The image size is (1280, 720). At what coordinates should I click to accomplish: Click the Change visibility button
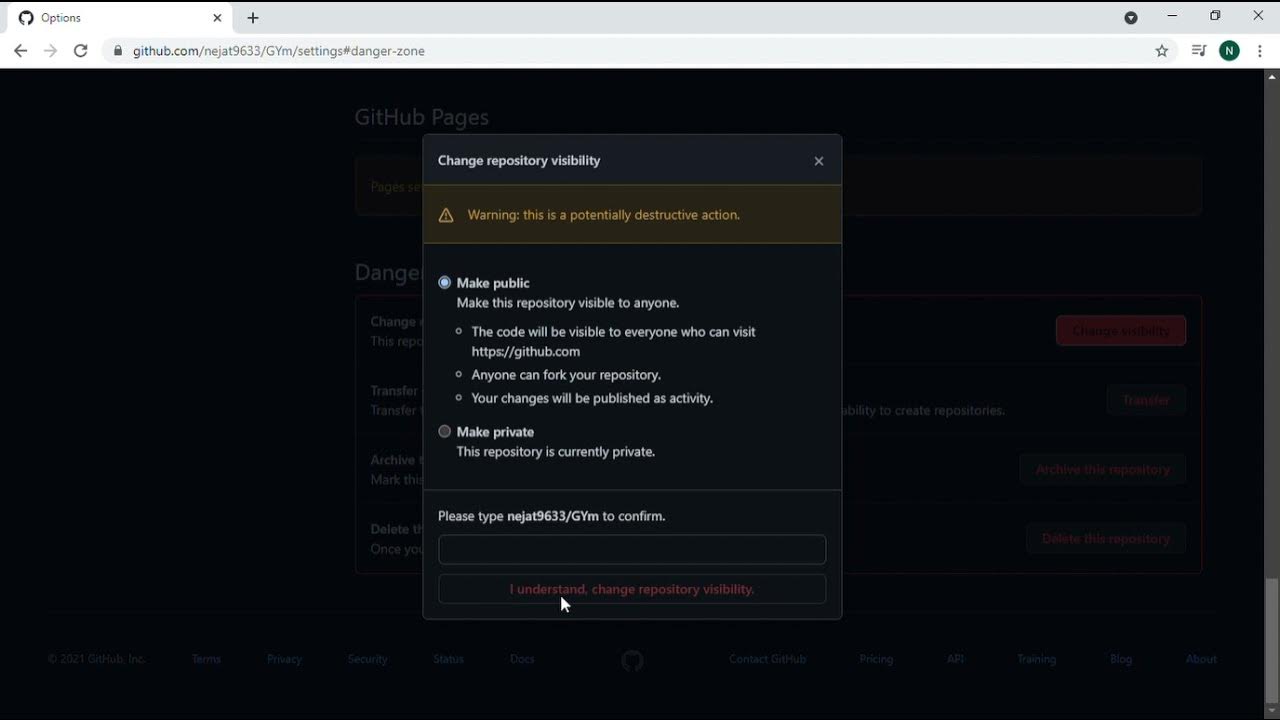point(1121,331)
